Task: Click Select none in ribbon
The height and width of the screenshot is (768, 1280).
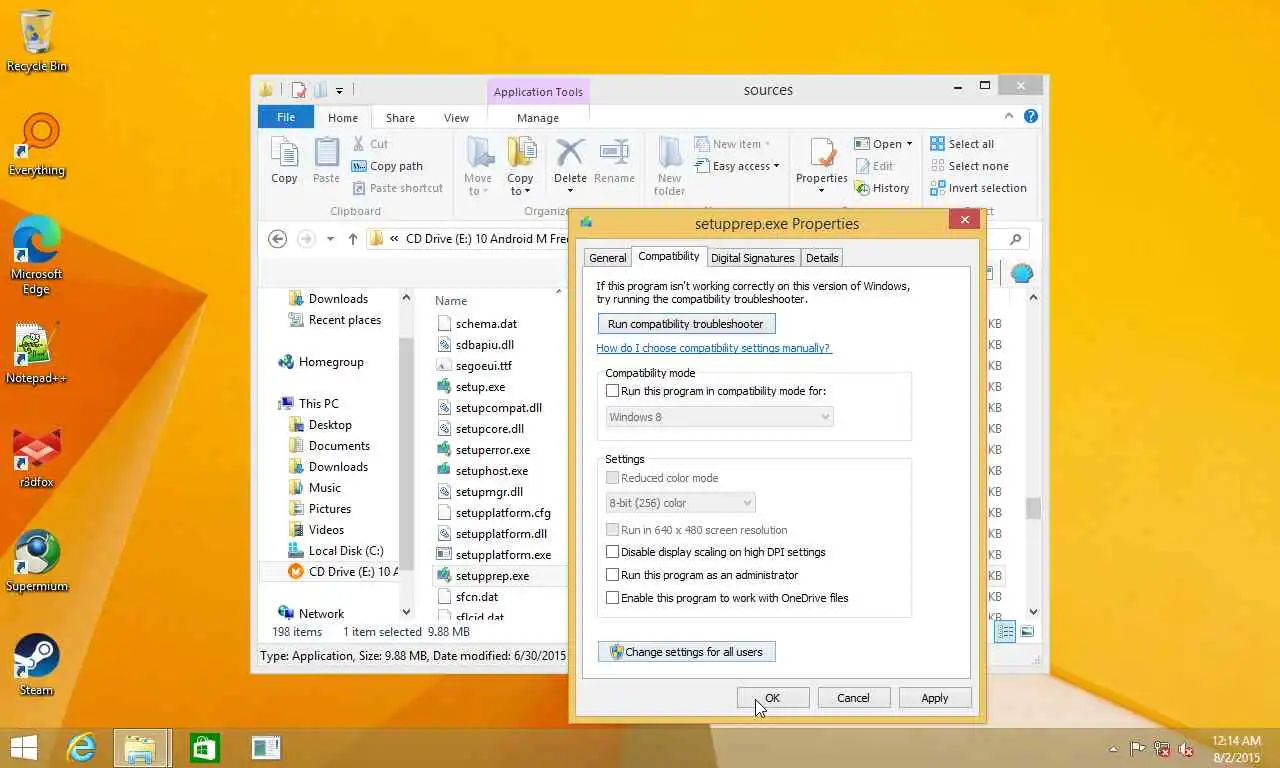Action: point(968,166)
